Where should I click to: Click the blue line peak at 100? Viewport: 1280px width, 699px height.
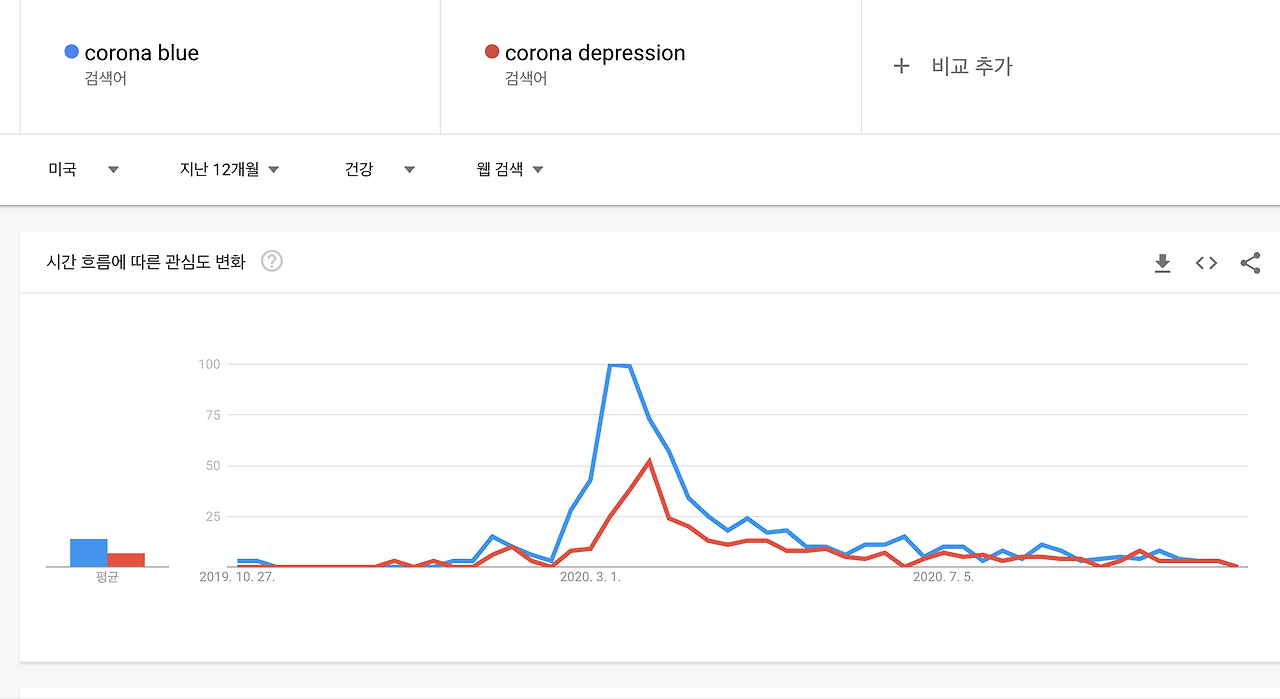point(619,366)
